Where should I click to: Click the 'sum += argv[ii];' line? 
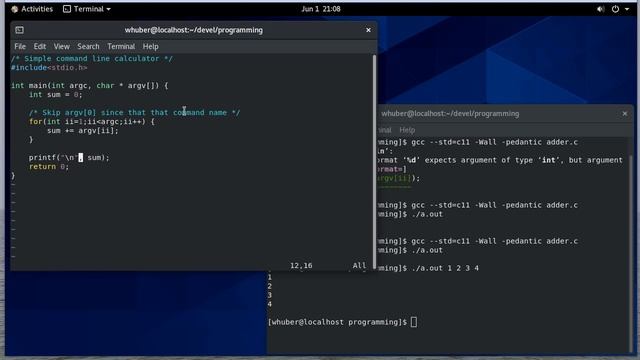[x=82, y=131]
